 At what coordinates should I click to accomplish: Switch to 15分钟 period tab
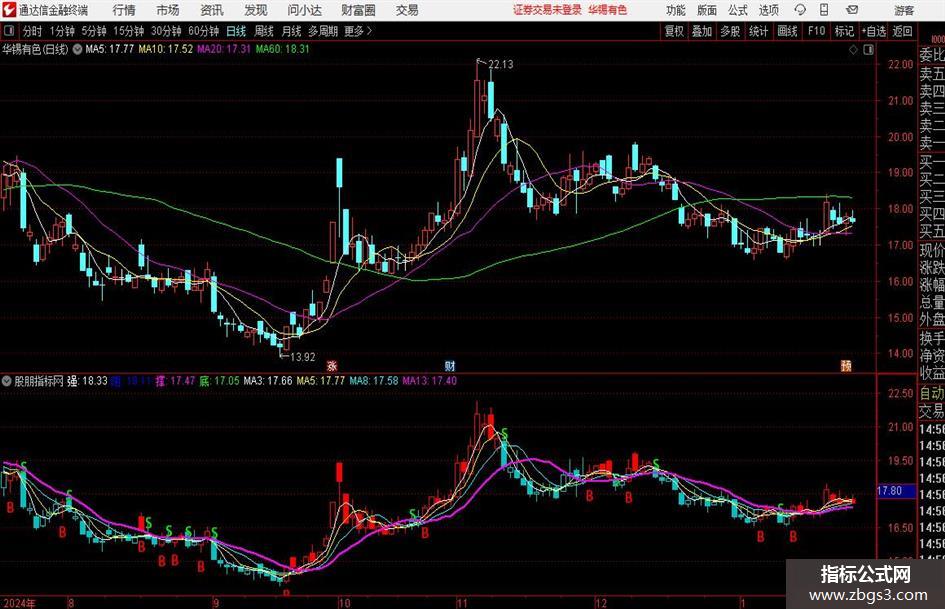[128, 31]
